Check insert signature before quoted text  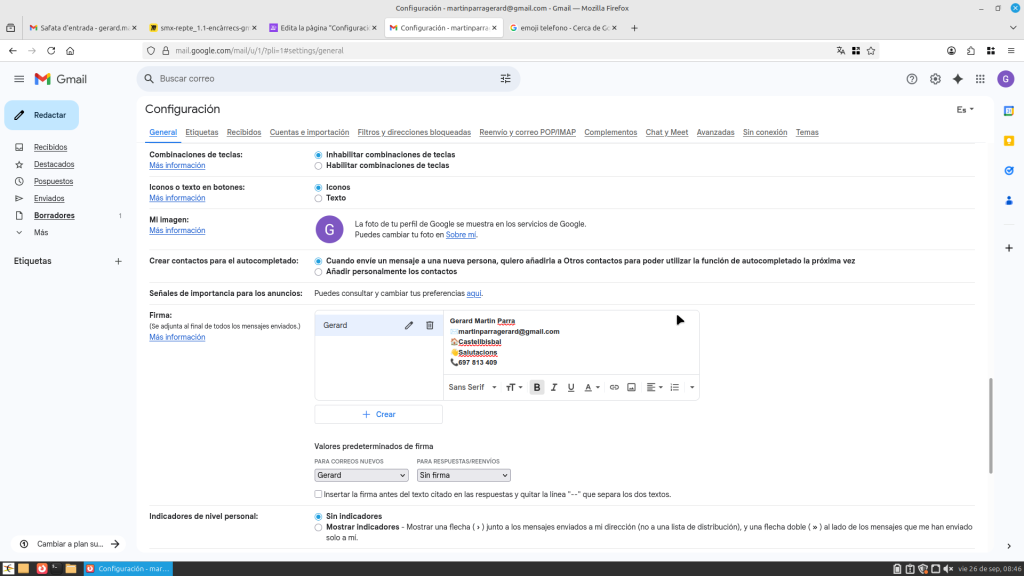tap(318, 494)
